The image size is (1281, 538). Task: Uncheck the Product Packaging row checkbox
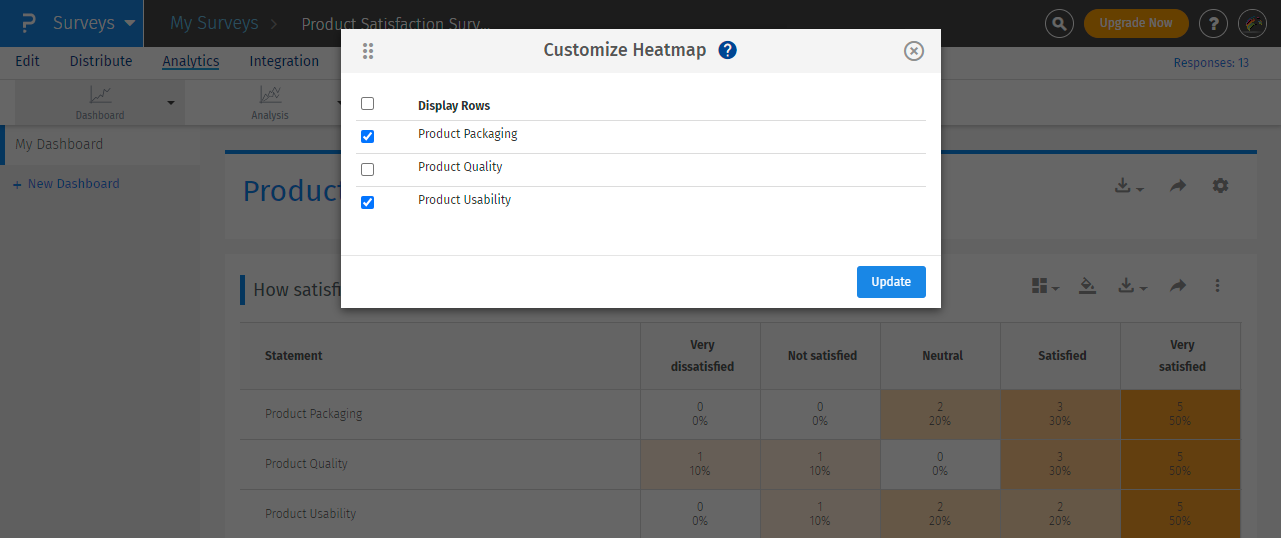pyautogui.click(x=367, y=136)
